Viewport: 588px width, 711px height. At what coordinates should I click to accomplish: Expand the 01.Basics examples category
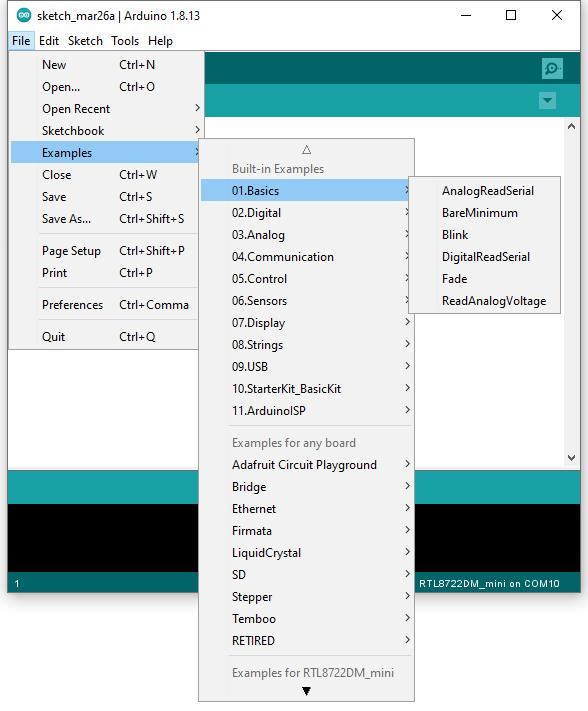coord(306,190)
